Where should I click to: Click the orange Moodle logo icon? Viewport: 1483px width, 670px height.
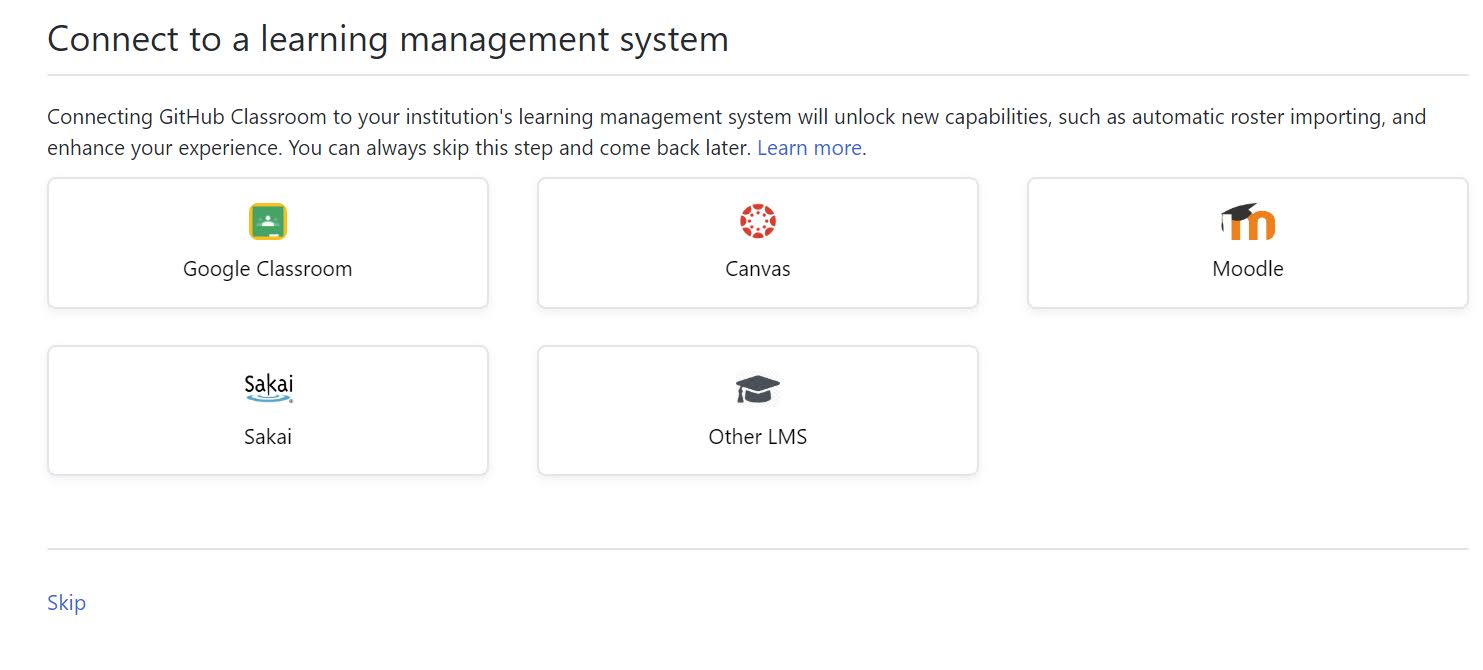pos(1248,222)
